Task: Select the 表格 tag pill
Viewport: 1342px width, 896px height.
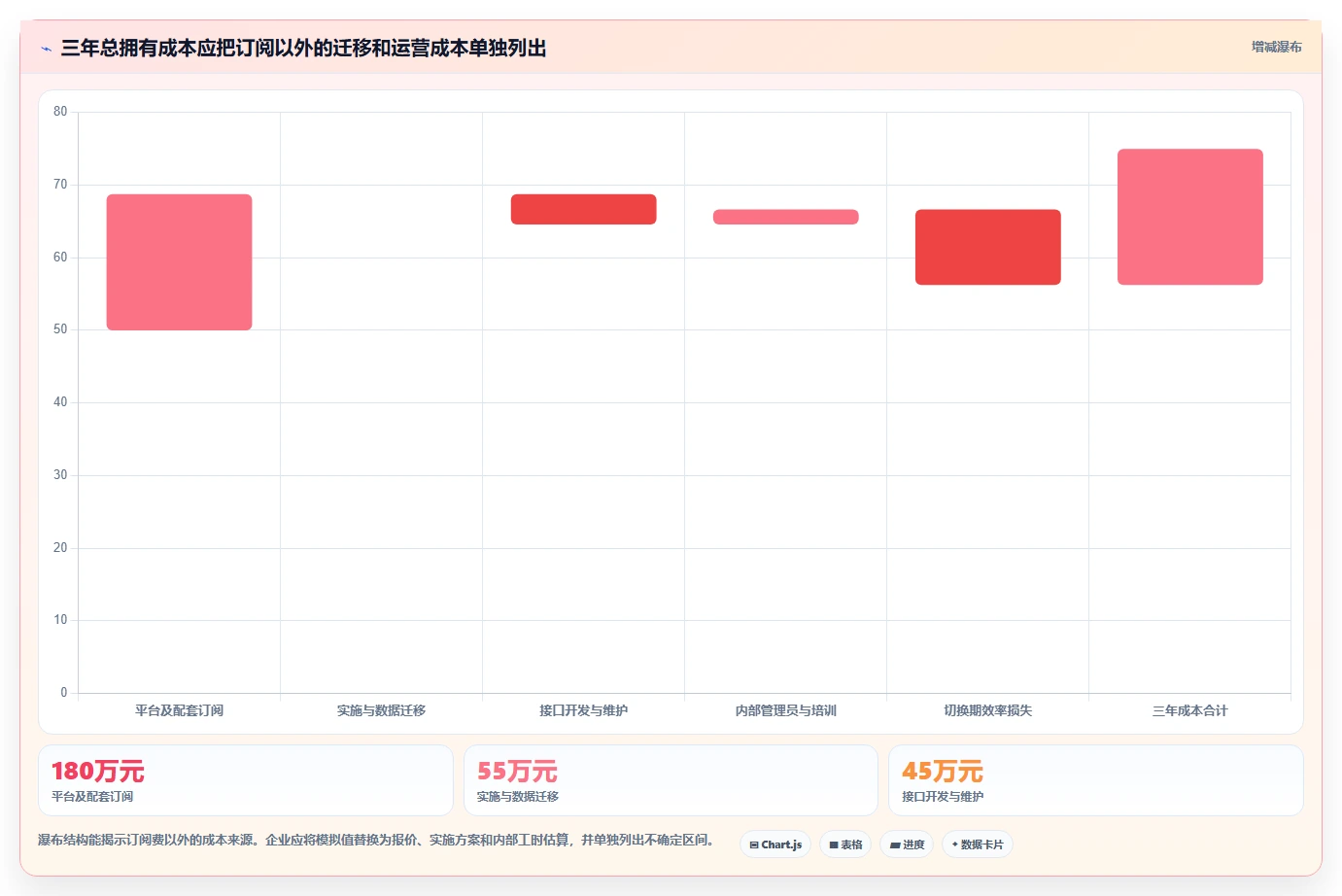Action: pos(845,844)
